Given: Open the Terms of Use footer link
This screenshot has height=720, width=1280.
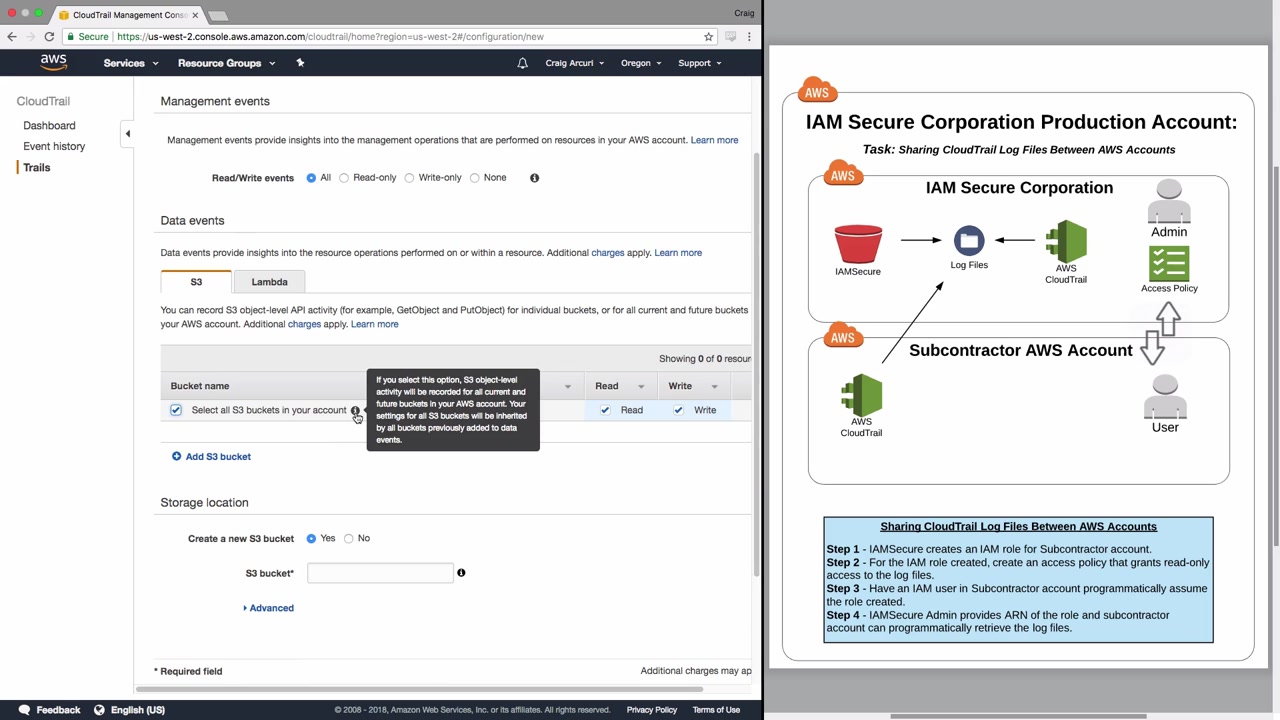Looking at the screenshot, I should pyautogui.click(x=716, y=710).
